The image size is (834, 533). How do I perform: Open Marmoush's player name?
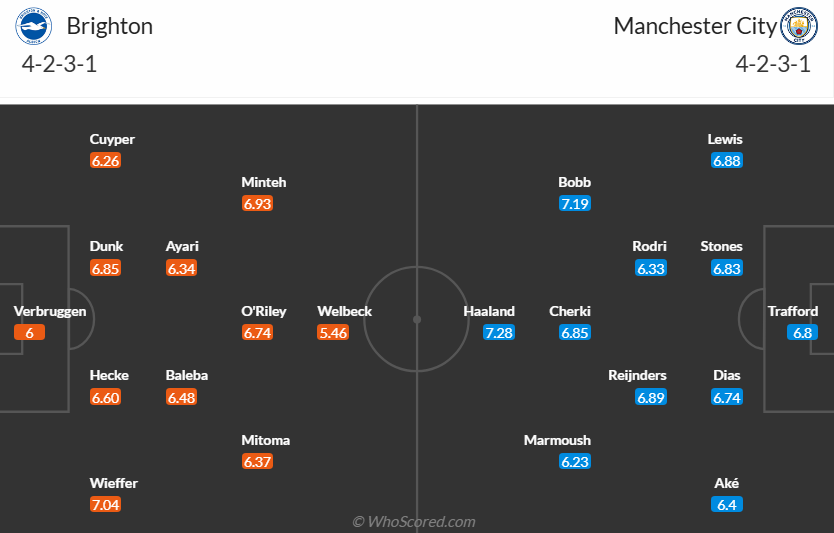(558, 440)
